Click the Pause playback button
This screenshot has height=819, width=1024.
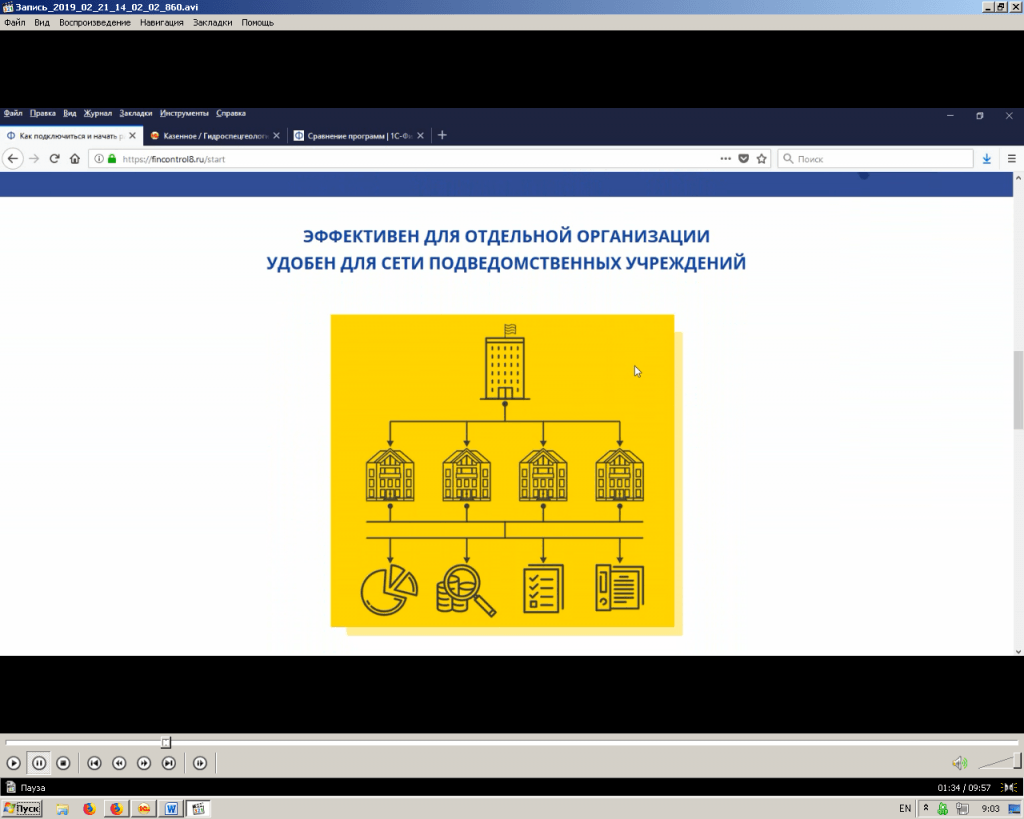(38, 763)
